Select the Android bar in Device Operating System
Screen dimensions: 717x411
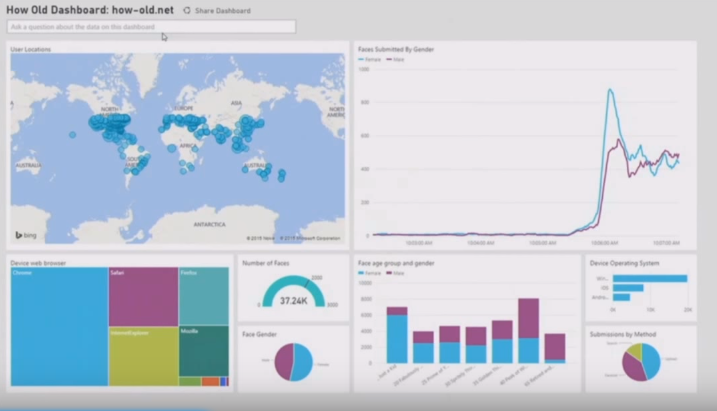pos(621,298)
